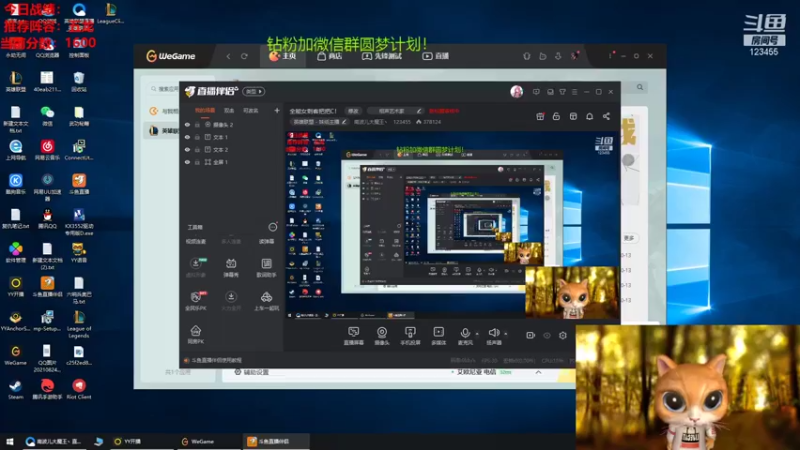Click the WeGame search magnifier
This screenshot has height=450, width=800.
[x=640, y=87]
